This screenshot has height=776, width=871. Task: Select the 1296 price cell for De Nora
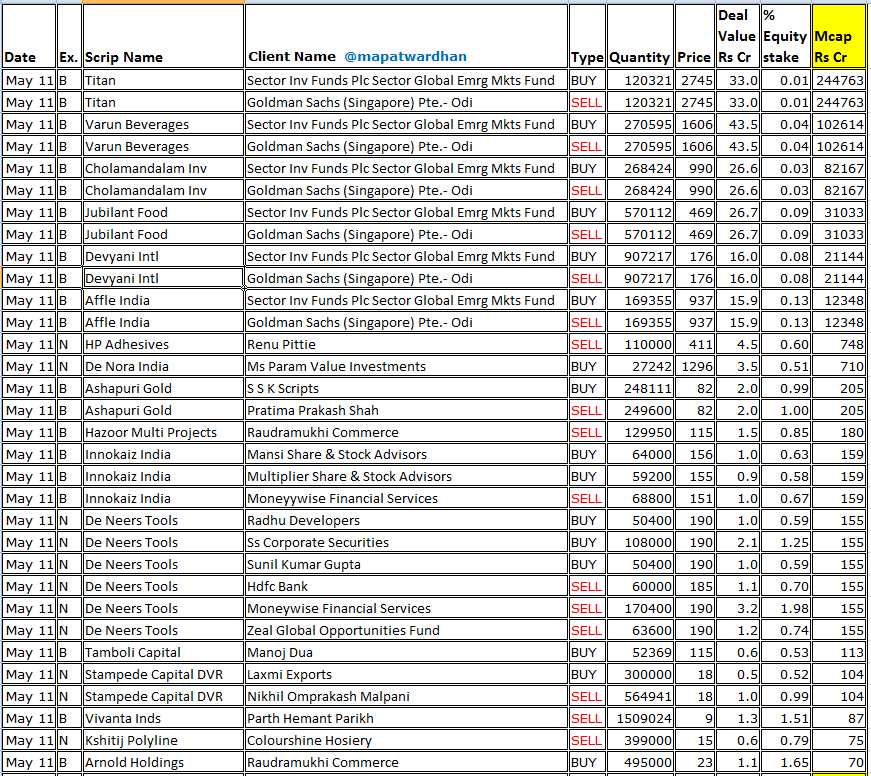point(695,367)
